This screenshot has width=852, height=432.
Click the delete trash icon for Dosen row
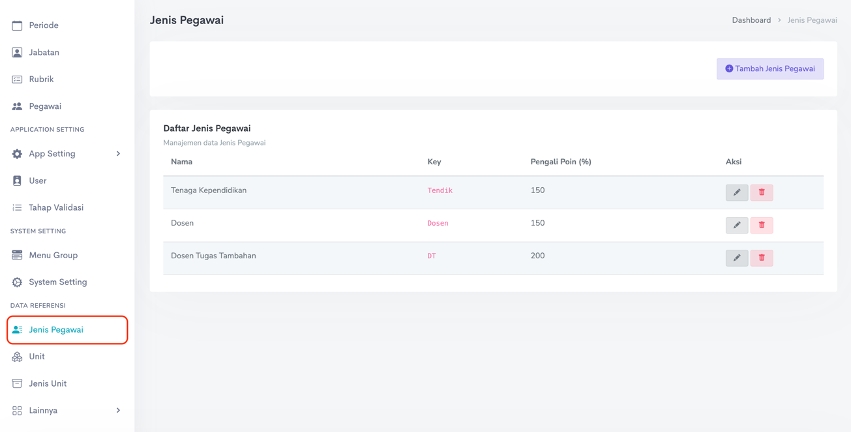[761, 225]
